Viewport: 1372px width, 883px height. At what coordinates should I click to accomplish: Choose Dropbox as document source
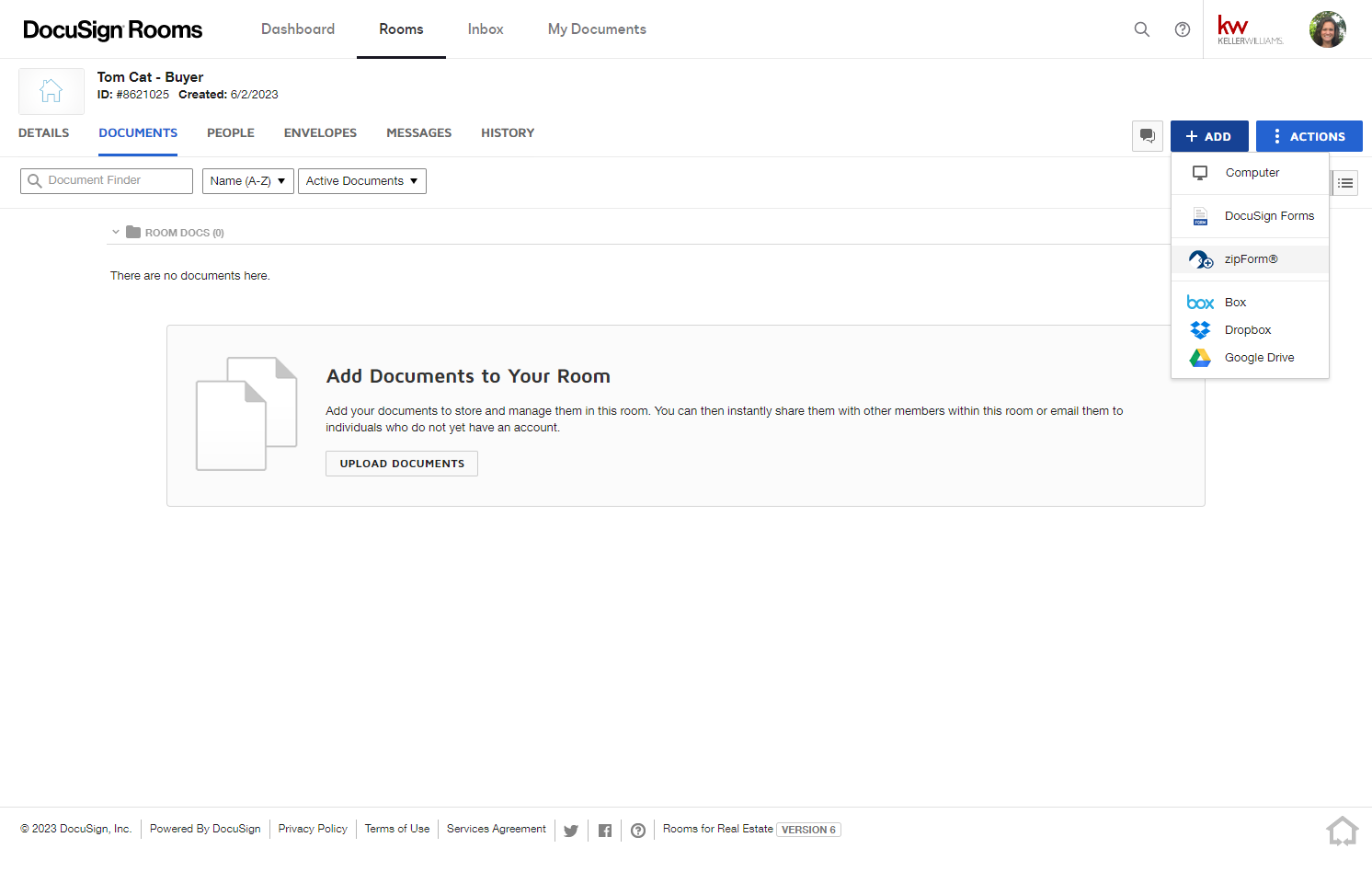tap(1250, 330)
